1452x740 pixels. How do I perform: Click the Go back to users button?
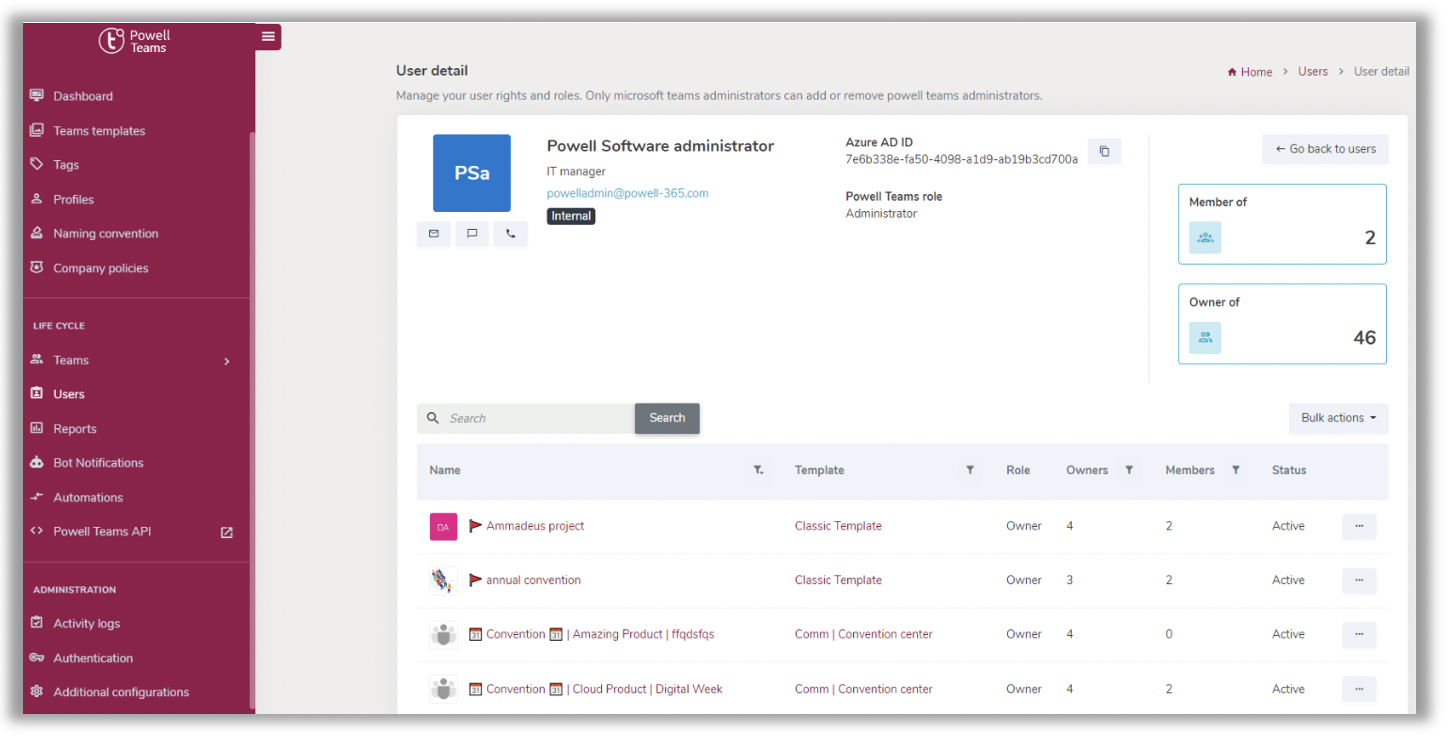pos(1325,149)
